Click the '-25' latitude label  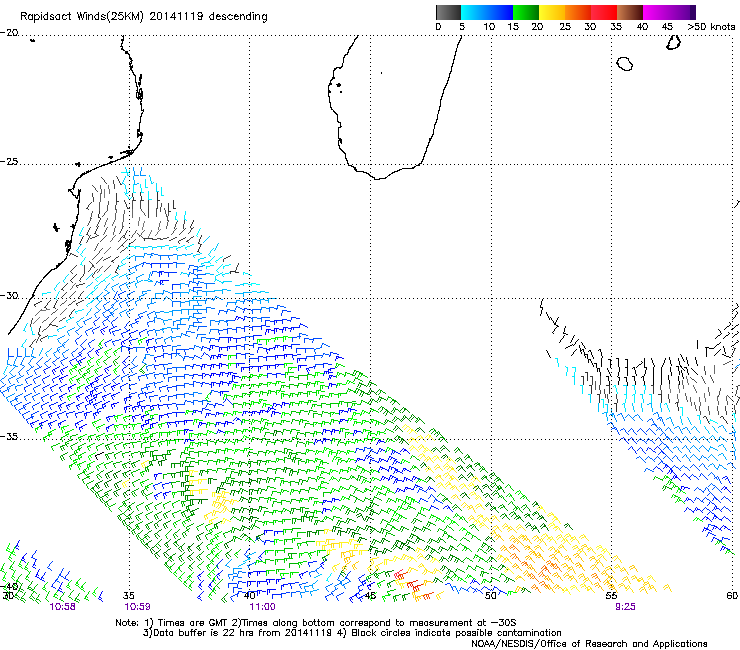(9, 162)
